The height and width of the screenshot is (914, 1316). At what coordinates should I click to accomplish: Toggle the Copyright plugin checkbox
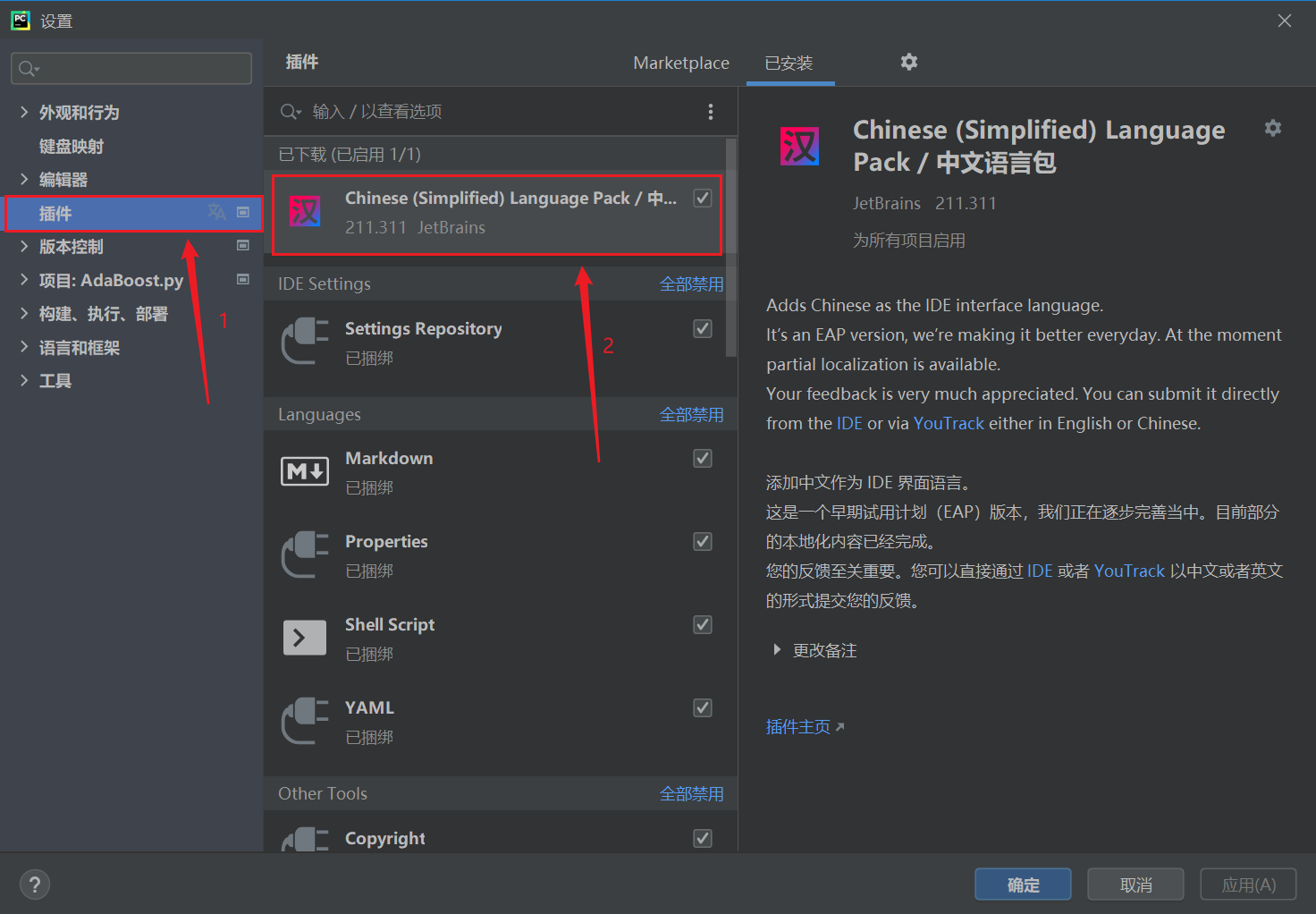pos(703,838)
